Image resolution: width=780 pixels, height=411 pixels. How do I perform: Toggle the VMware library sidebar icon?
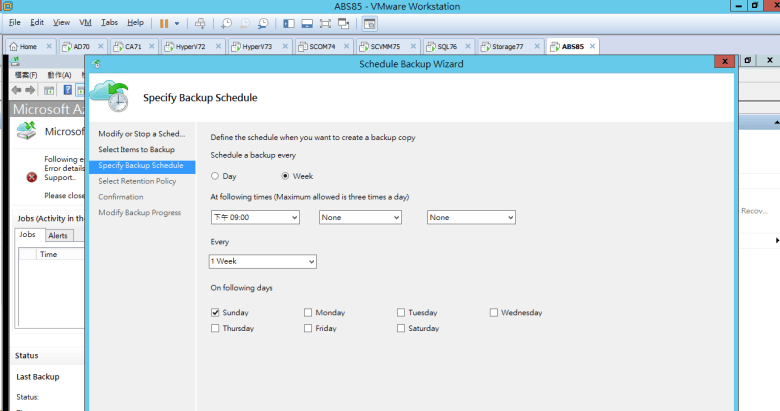point(289,22)
